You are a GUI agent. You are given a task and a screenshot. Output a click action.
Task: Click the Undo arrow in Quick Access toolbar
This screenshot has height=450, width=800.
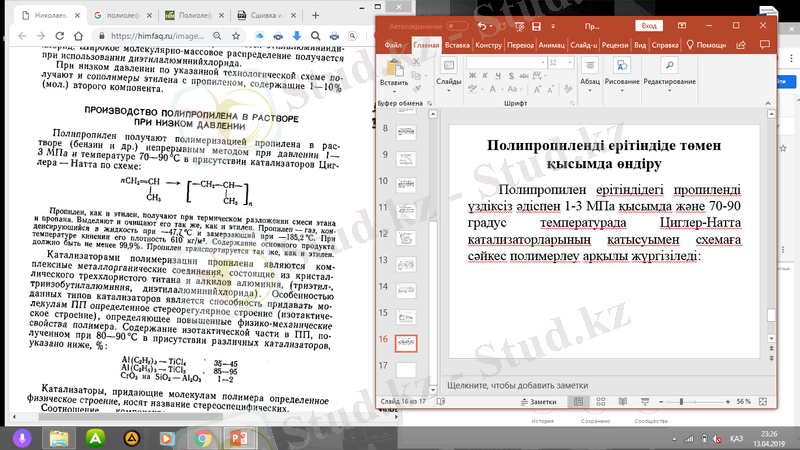483,26
